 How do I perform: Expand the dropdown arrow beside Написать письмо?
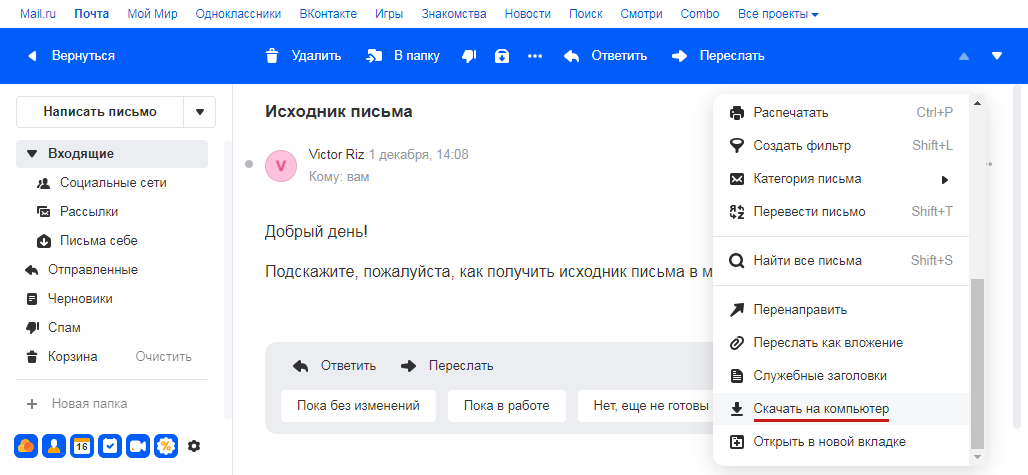[x=200, y=112]
